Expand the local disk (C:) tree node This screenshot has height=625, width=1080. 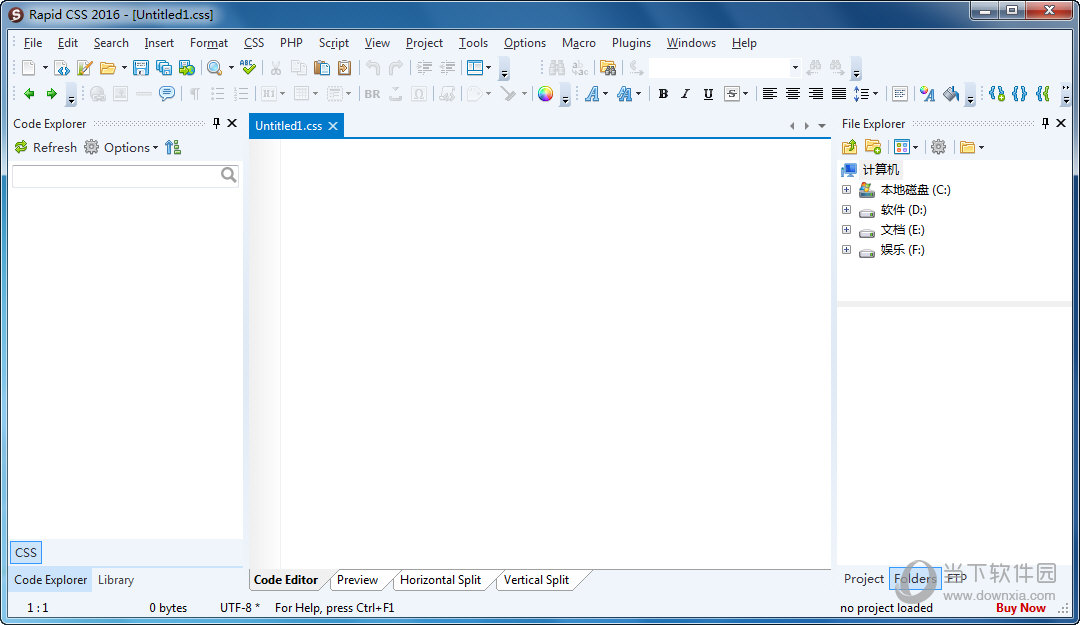click(846, 190)
